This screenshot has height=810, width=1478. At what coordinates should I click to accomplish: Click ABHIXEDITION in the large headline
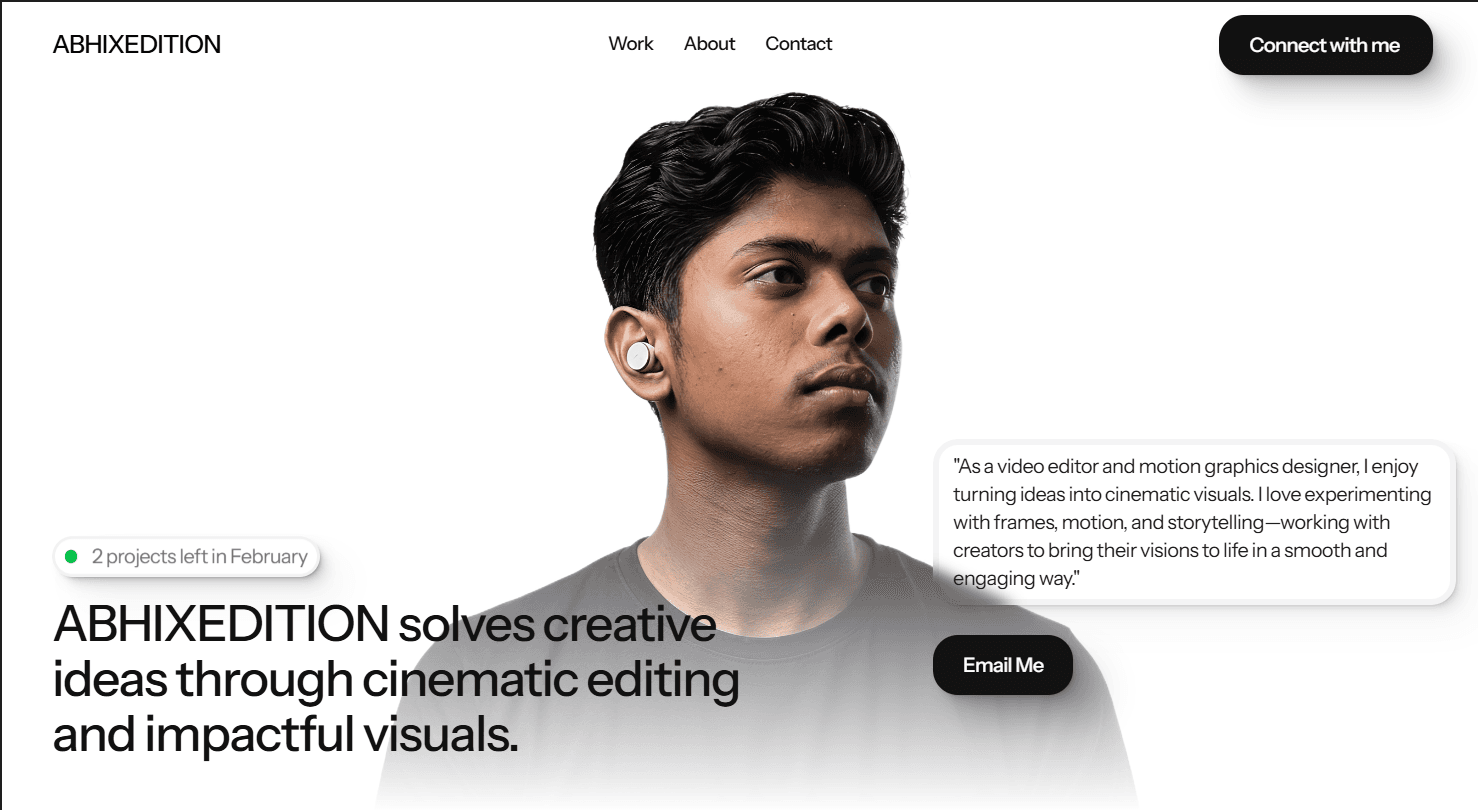[x=221, y=625]
